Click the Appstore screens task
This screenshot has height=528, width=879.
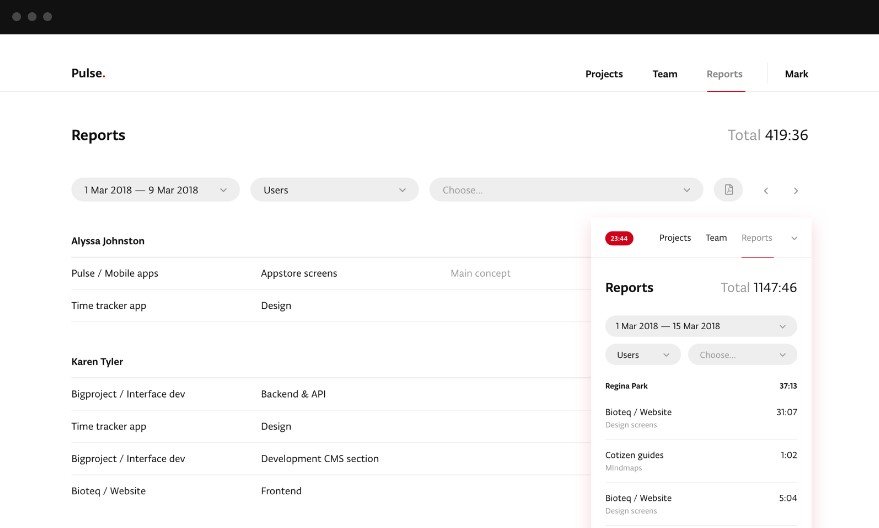(x=299, y=274)
